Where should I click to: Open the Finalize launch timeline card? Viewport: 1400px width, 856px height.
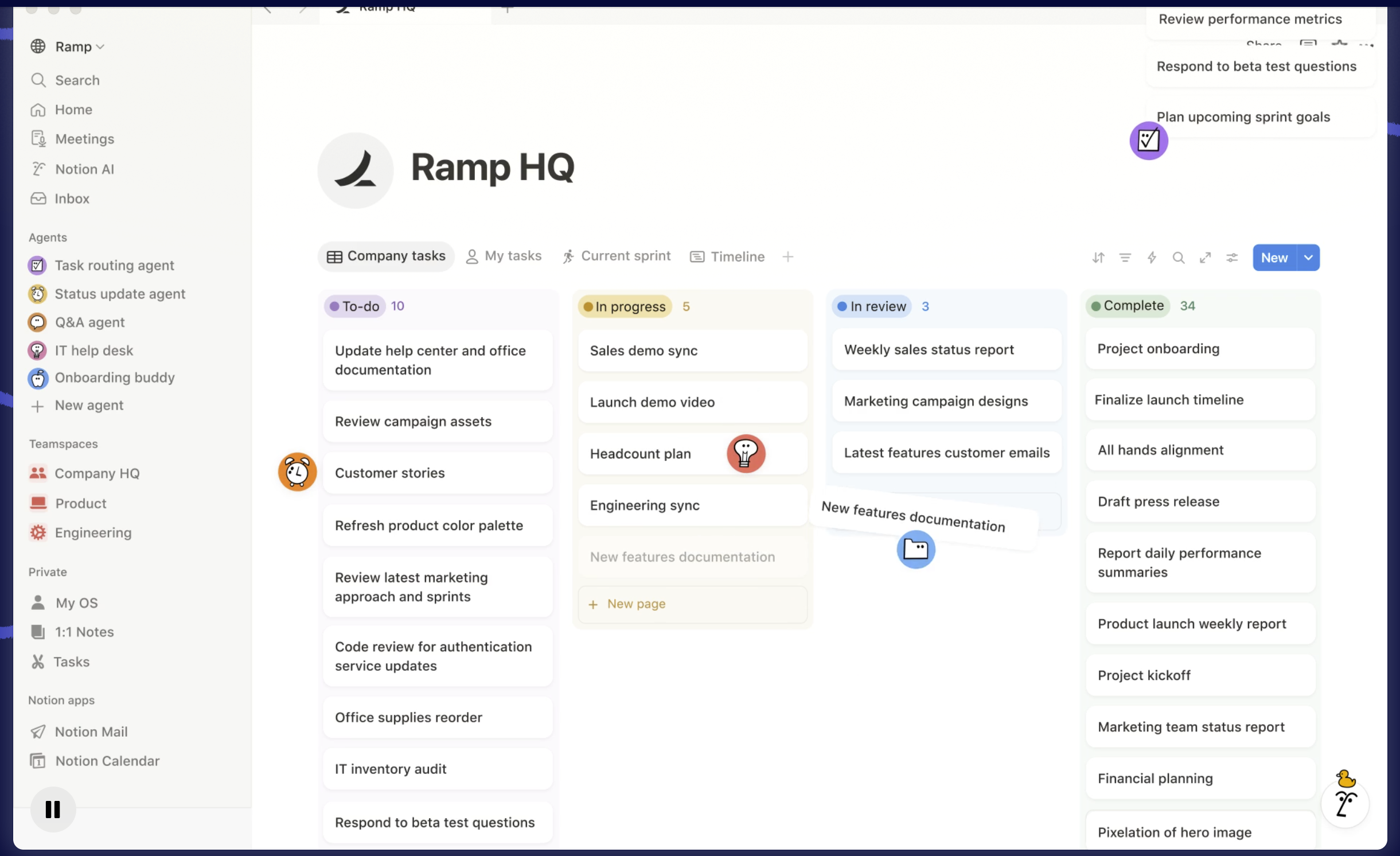[1200, 400]
